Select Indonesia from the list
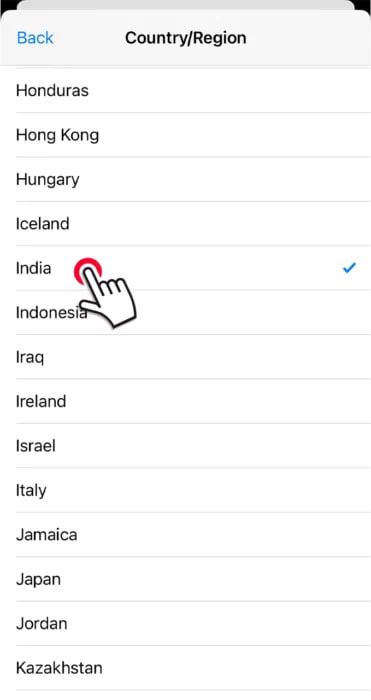371x700 pixels. 185,312
